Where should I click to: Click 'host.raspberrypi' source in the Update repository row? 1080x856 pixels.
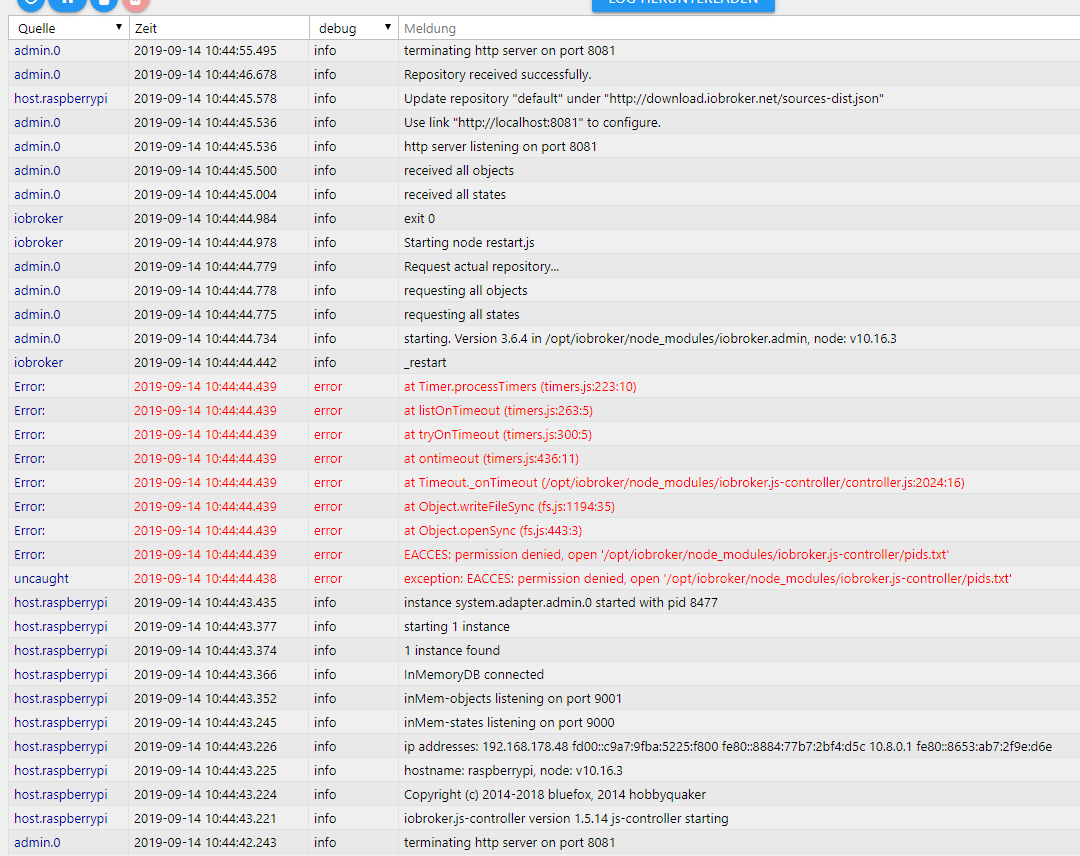[61, 98]
